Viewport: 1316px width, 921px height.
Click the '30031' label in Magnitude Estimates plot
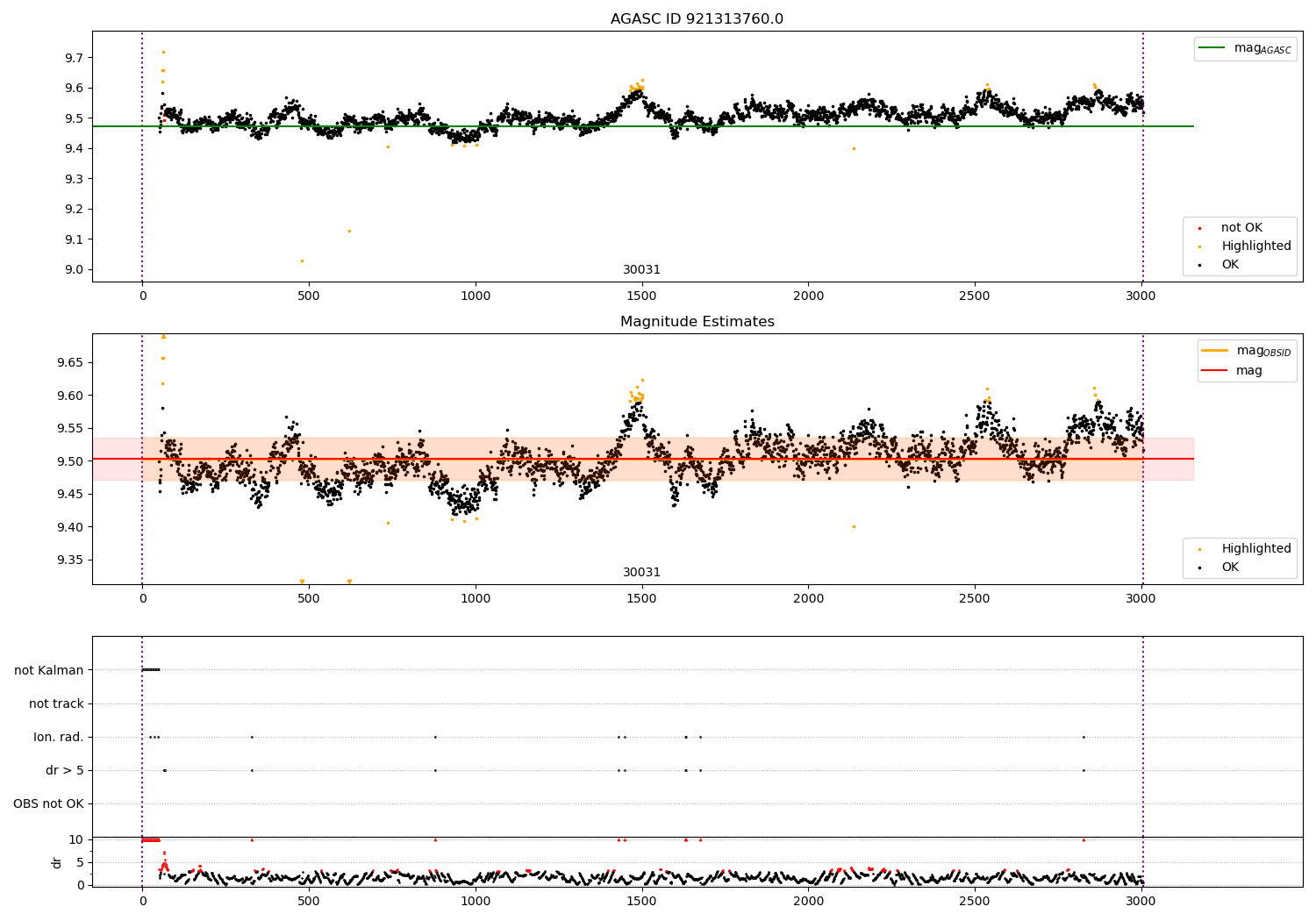coord(642,573)
